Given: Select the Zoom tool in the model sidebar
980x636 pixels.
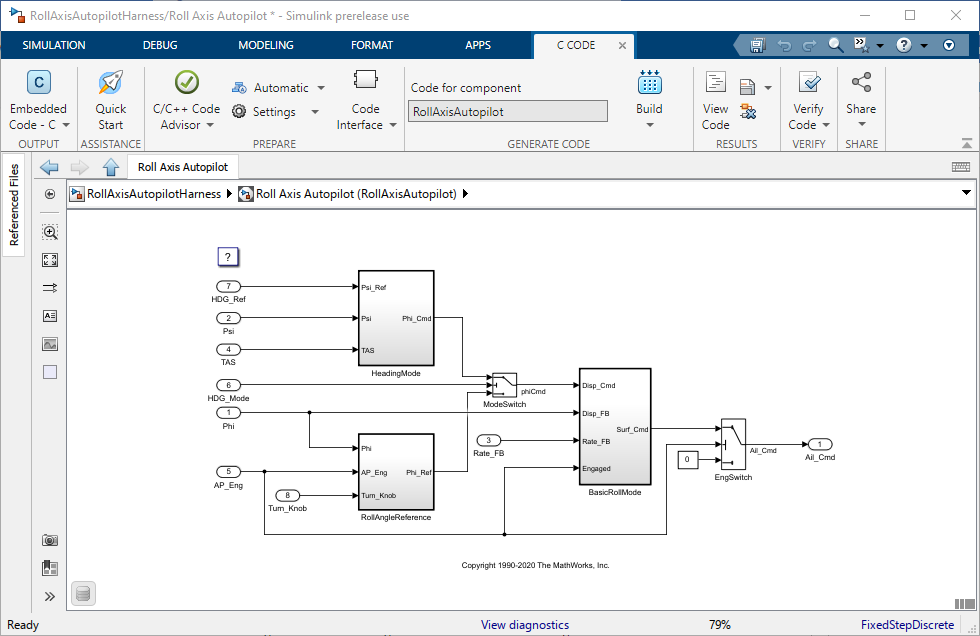Looking at the screenshot, I should point(49,231).
